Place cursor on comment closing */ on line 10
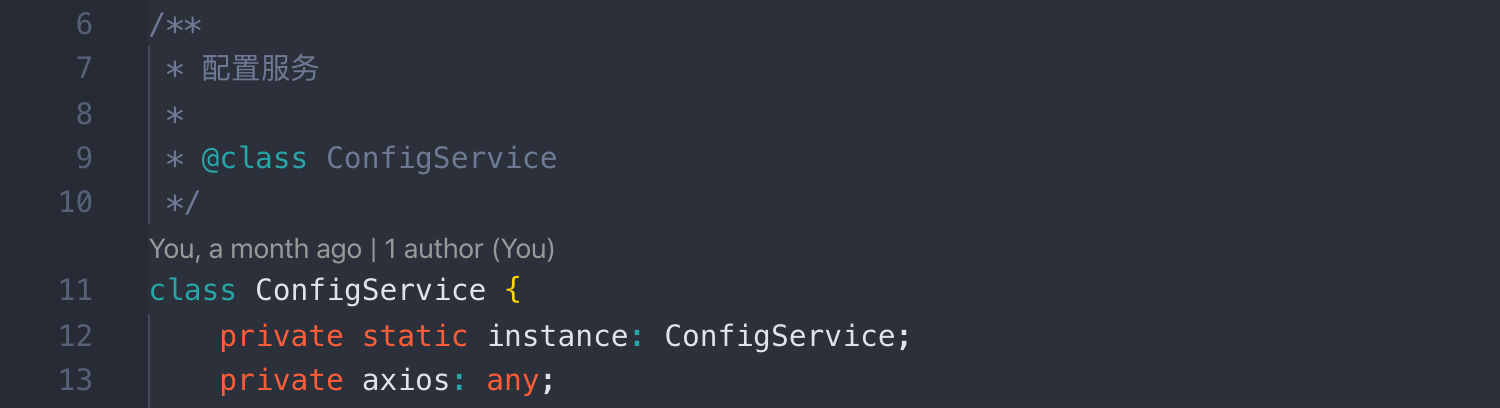Screen dimensions: 1500x408 pyautogui.click(x=183, y=203)
